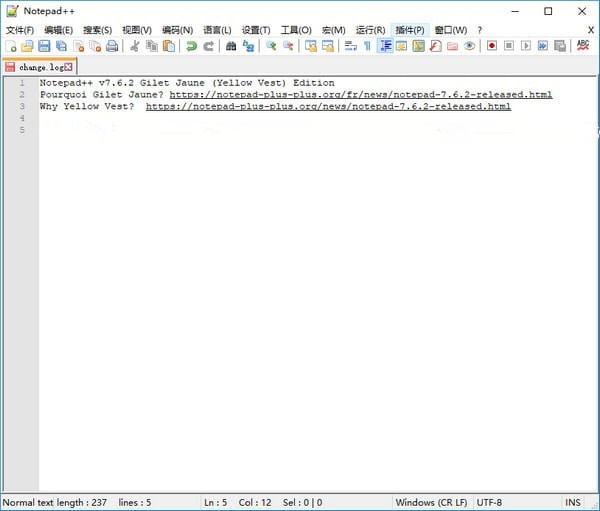Viewport: 600px width, 511px height.
Task: Expand the 编码(N) encoding menu
Action: pyautogui.click(x=177, y=30)
